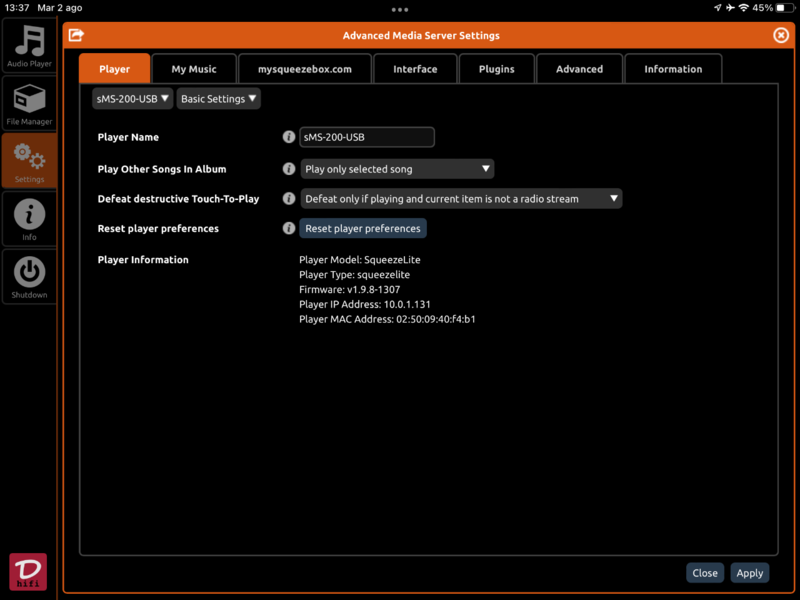This screenshot has height=600, width=800.
Task: Open the Basic Settings dropdown
Action: pos(219,99)
